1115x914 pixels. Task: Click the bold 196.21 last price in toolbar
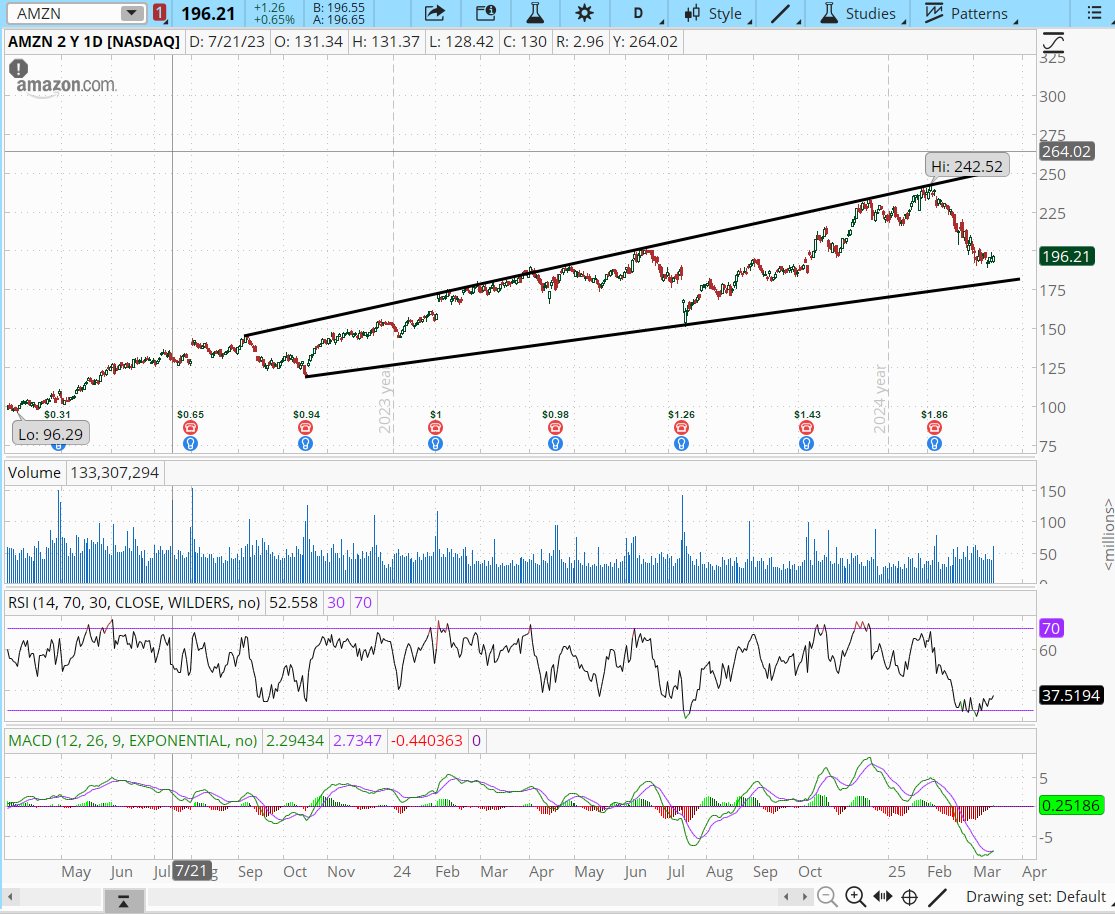tap(208, 14)
